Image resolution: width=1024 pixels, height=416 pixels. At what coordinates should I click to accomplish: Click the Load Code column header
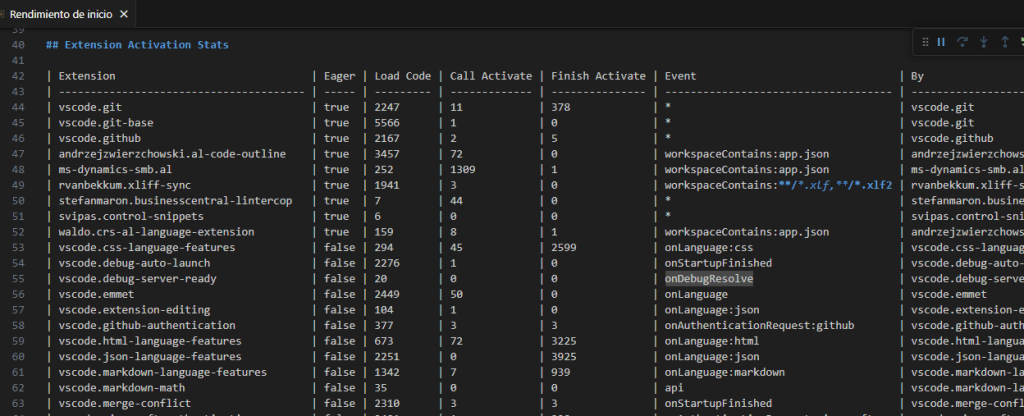(403, 76)
